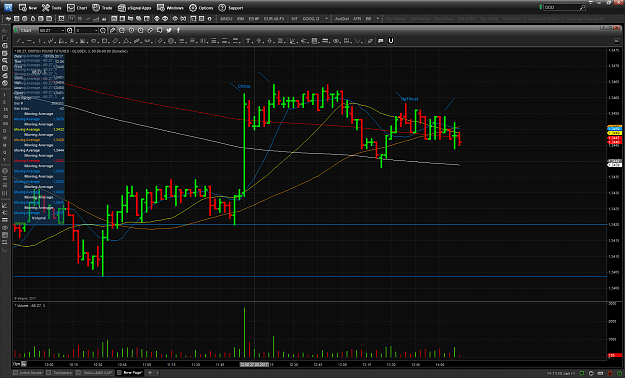Click the Climax annotation label on chart
This screenshot has width=625, height=378.
click(x=244, y=86)
